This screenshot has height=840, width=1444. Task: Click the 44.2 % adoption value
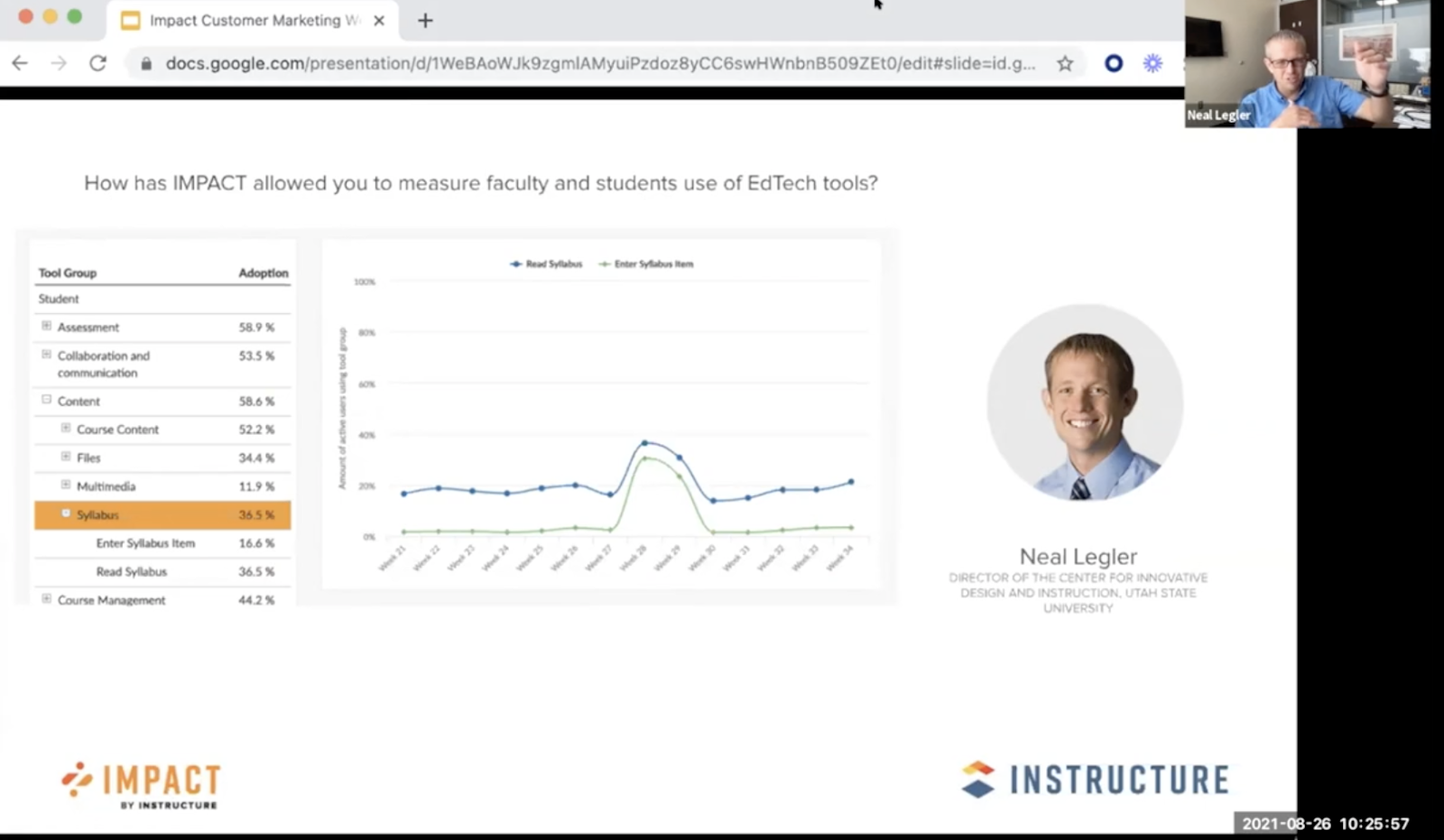click(256, 600)
